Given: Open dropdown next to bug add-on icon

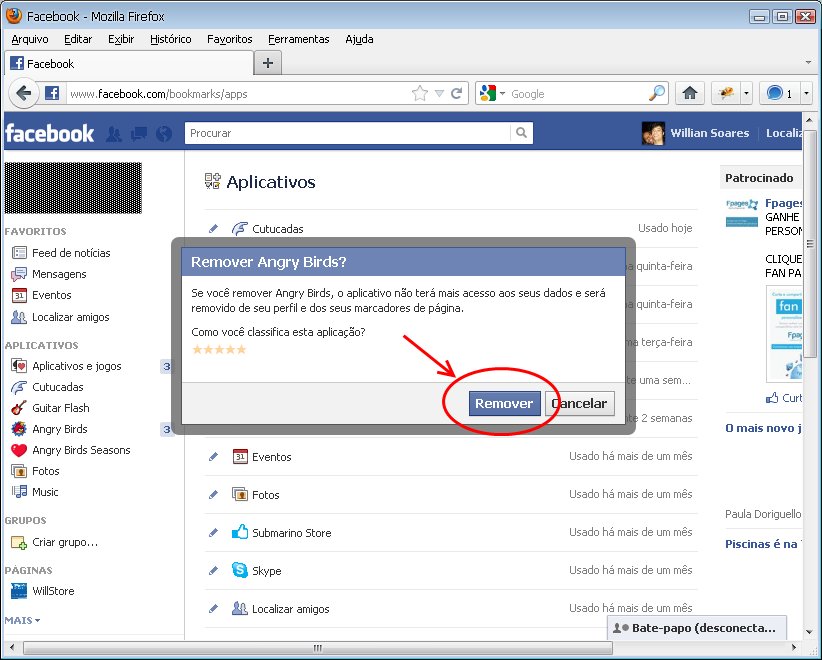Looking at the screenshot, I should pyautogui.click(x=747, y=93).
